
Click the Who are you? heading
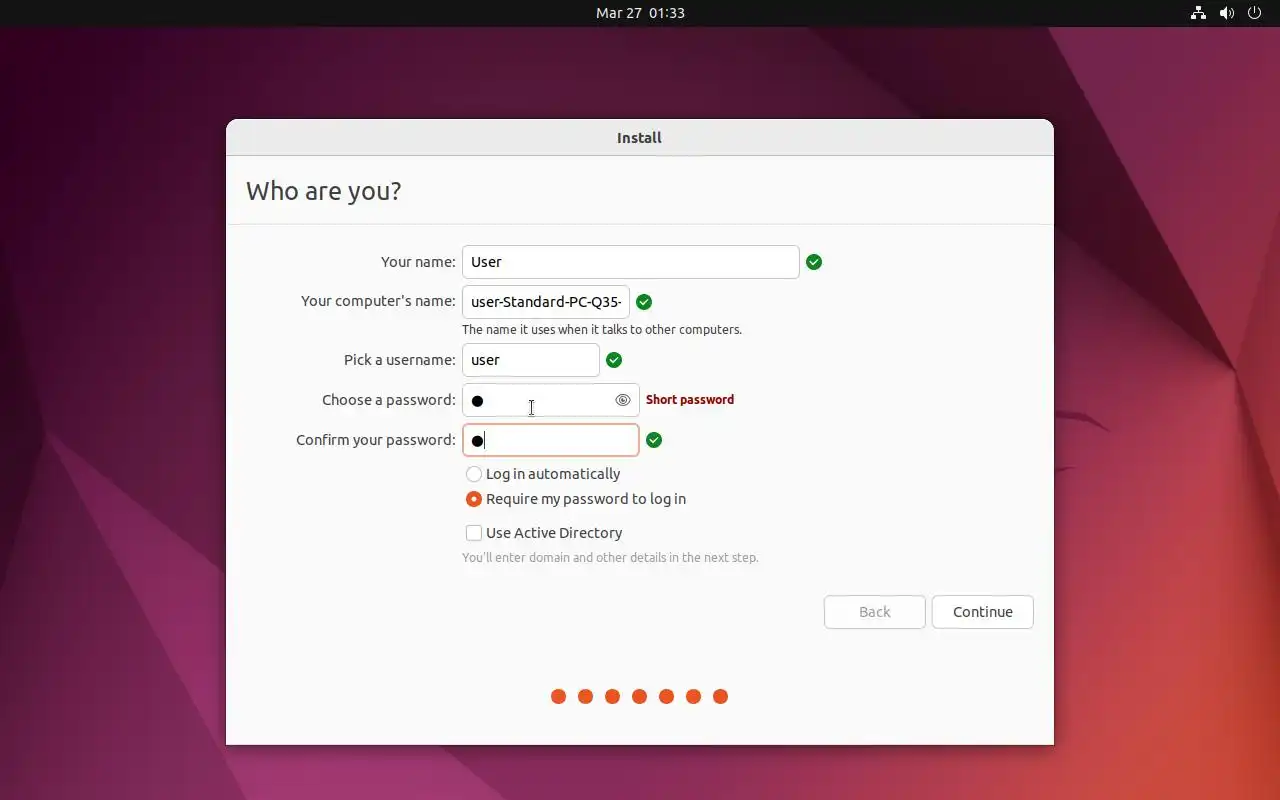(x=324, y=191)
